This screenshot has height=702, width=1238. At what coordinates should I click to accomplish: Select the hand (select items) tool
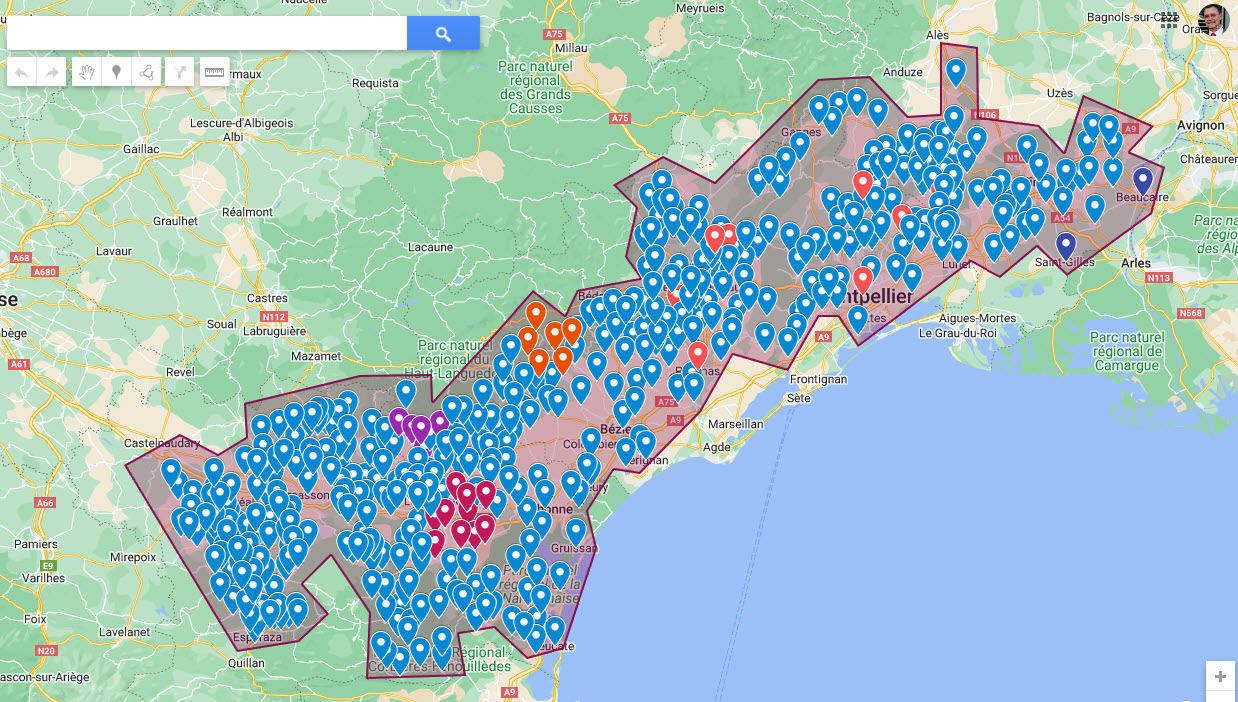[x=87, y=72]
